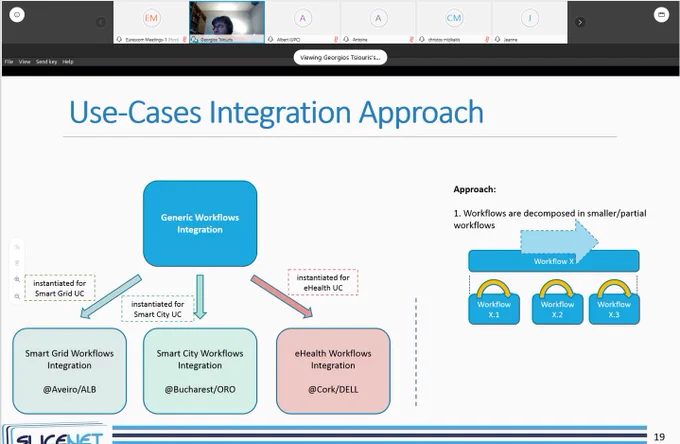Click the 'Approach:' heading
This screenshot has width=680, height=444.
[x=474, y=189]
